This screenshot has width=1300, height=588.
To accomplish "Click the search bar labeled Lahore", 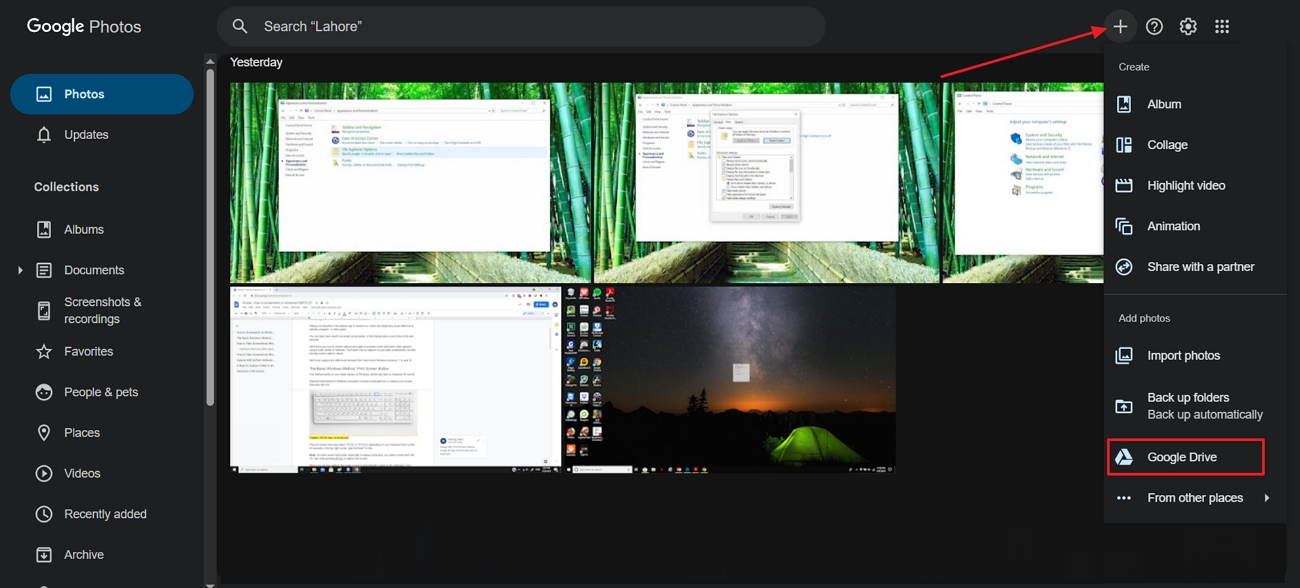I will [520, 26].
